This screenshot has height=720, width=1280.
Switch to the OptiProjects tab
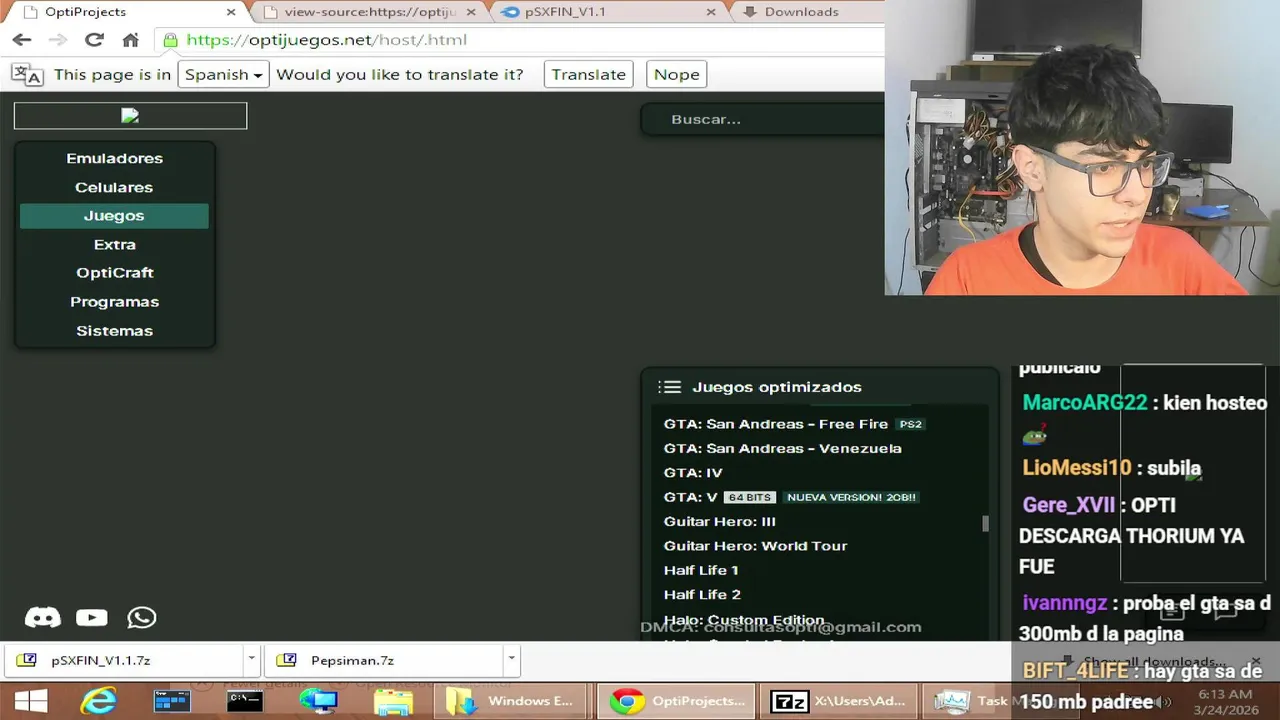click(127, 12)
